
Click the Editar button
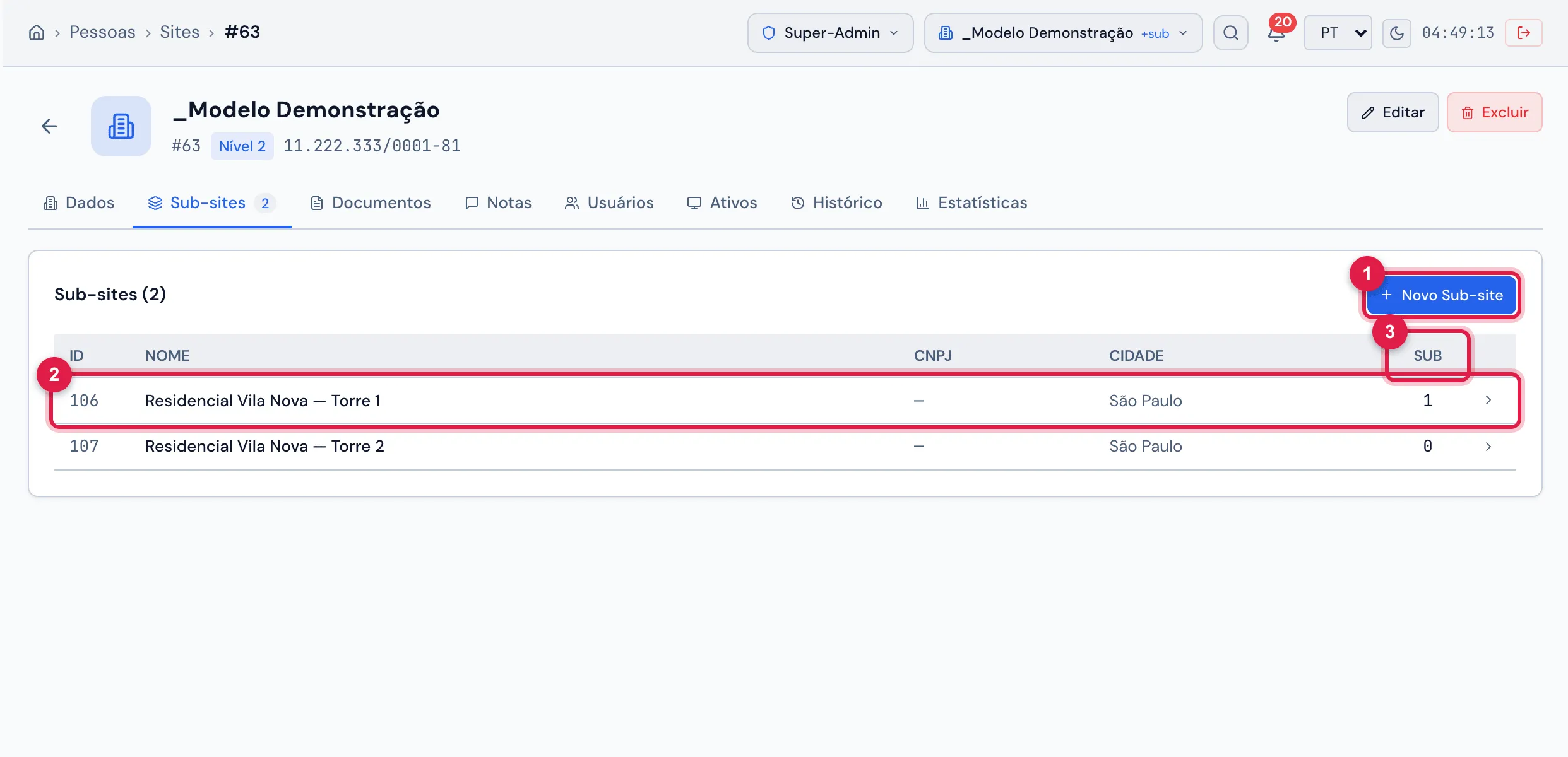(1393, 112)
